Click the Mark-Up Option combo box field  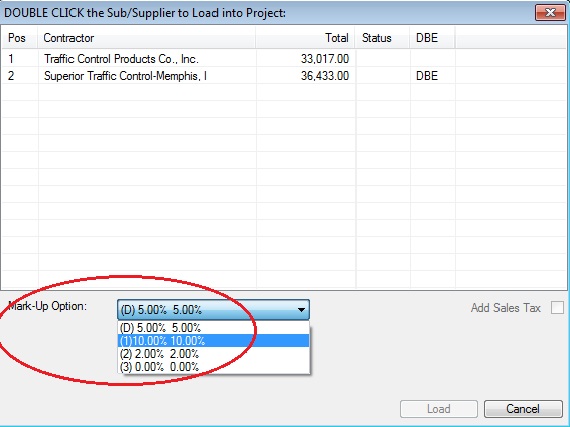[x=213, y=310]
